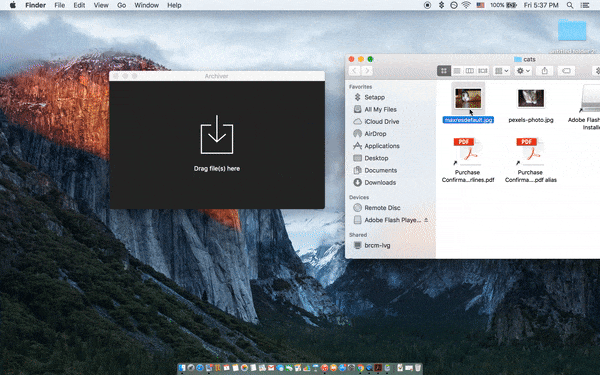Viewport: 600px width, 375px height.
Task: Open the Finder menu
Action: [x=35, y=5]
